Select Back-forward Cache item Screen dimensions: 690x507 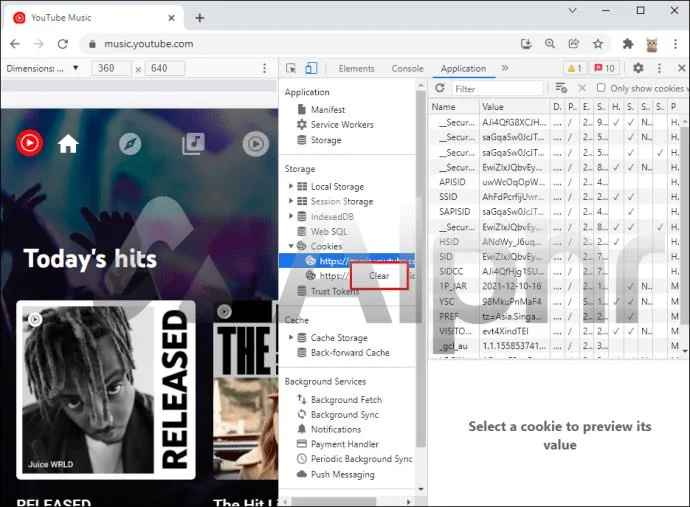tap(350, 353)
